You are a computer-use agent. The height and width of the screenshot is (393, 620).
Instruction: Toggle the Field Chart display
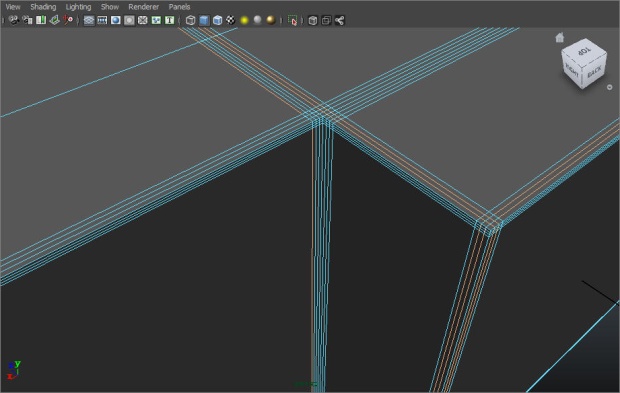142,20
